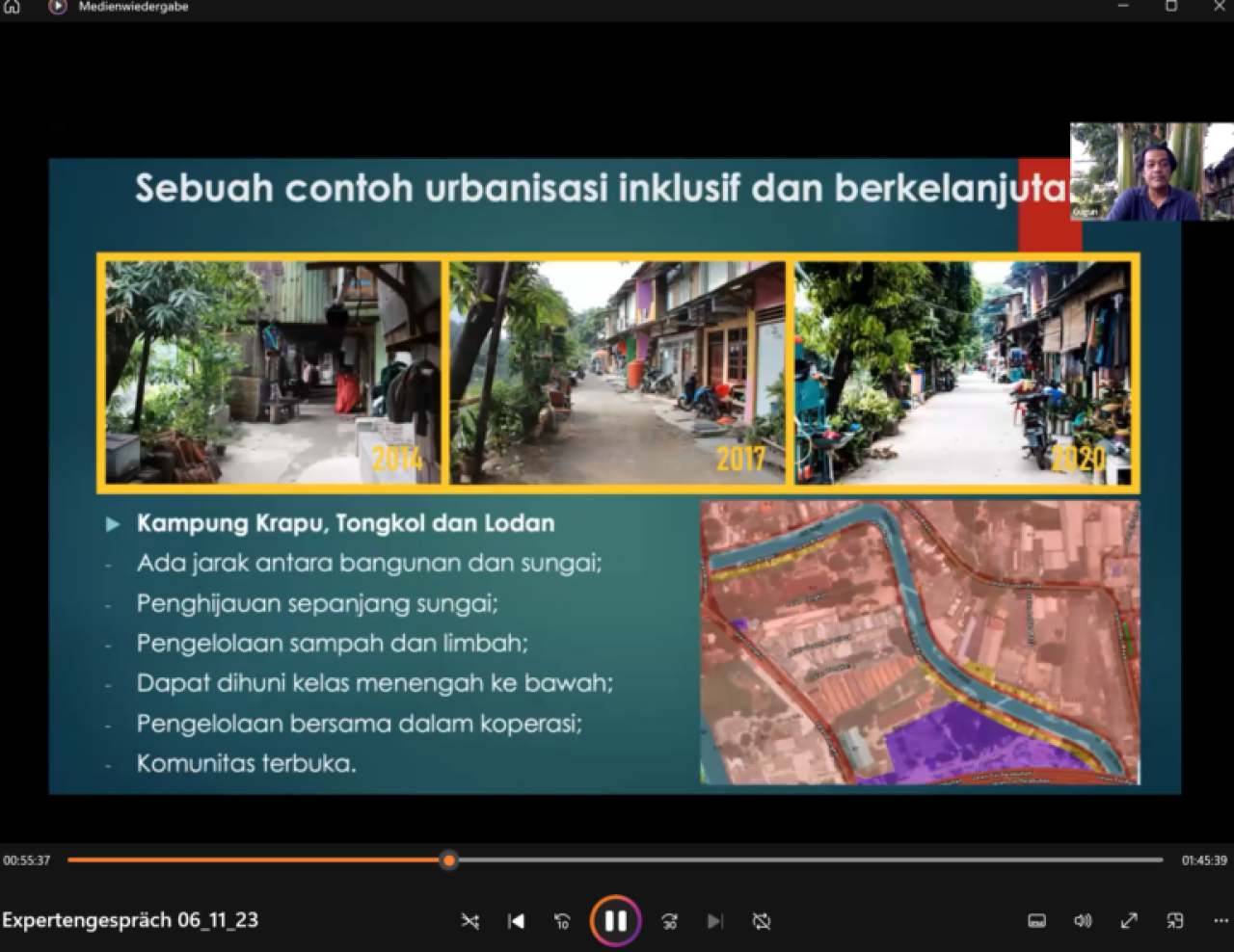
Task: Skip back 10 seconds
Action: click(562, 921)
